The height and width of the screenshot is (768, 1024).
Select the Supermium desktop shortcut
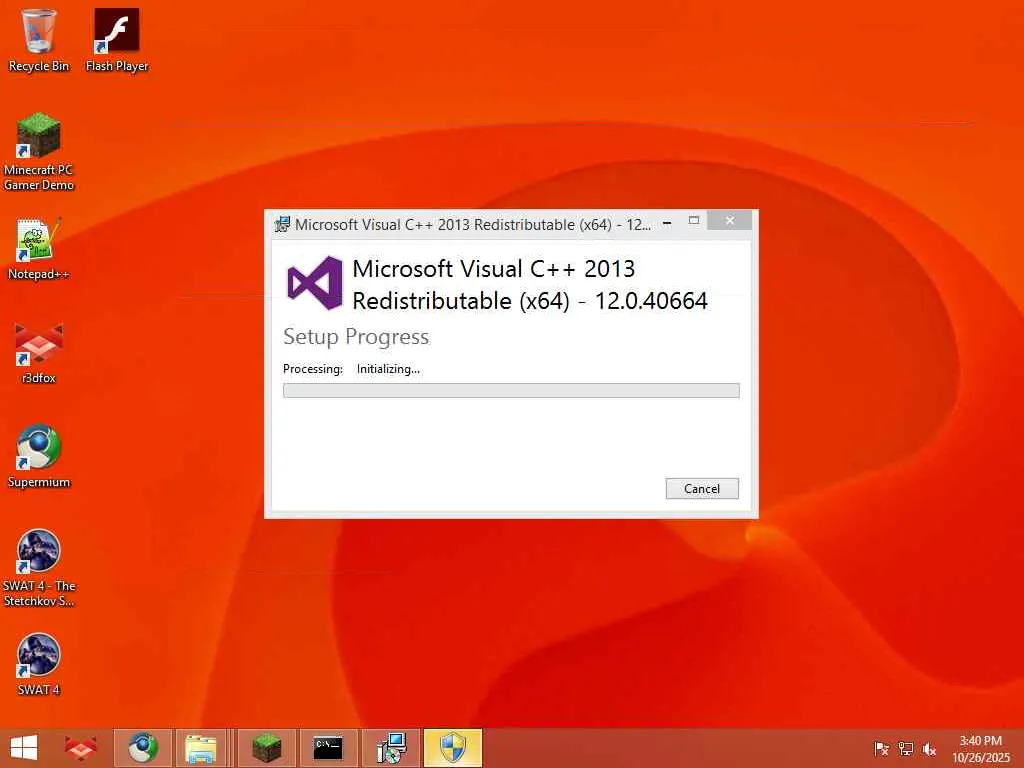pos(39,456)
